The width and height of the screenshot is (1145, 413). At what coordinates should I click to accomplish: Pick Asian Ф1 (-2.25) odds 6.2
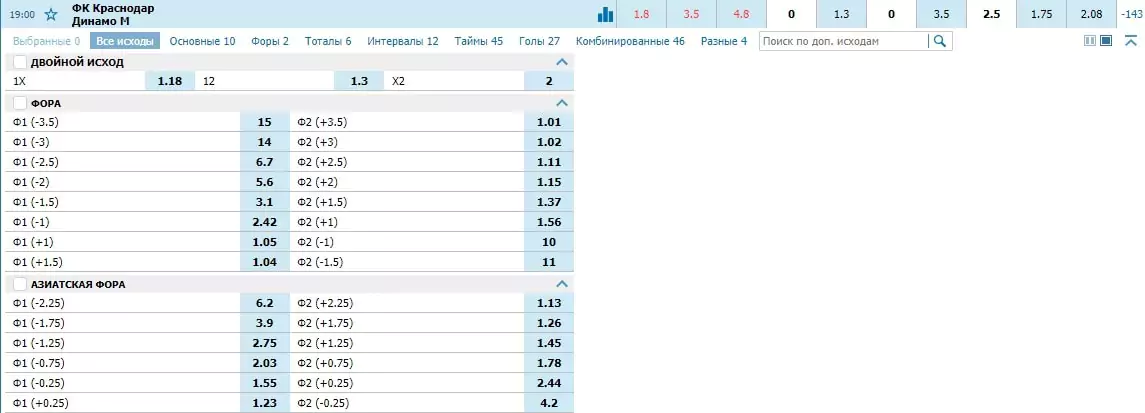click(265, 304)
